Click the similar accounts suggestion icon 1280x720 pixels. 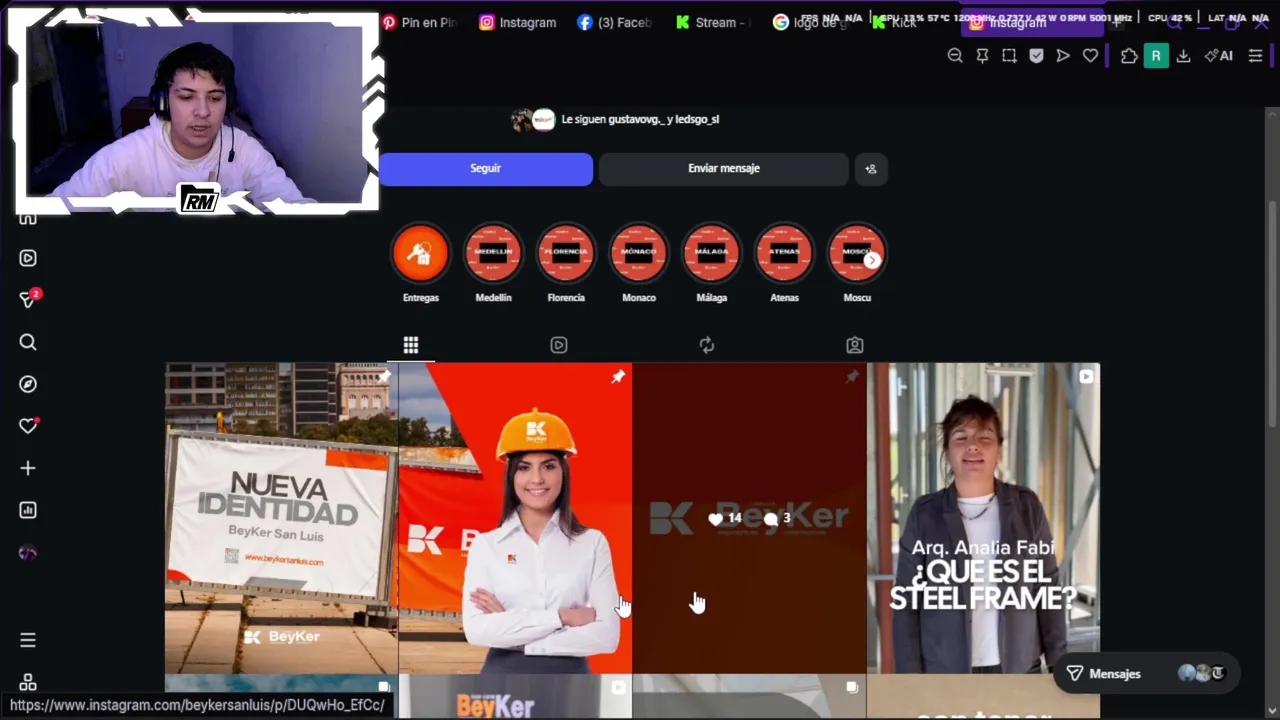click(871, 169)
